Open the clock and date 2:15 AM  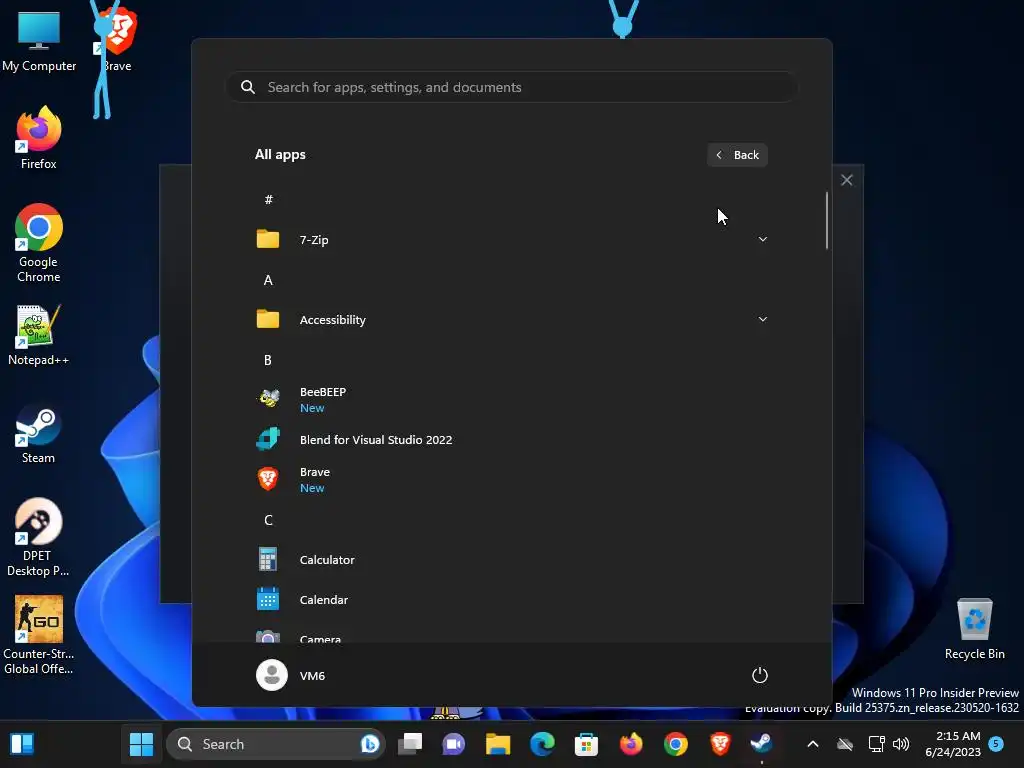(953, 744)
